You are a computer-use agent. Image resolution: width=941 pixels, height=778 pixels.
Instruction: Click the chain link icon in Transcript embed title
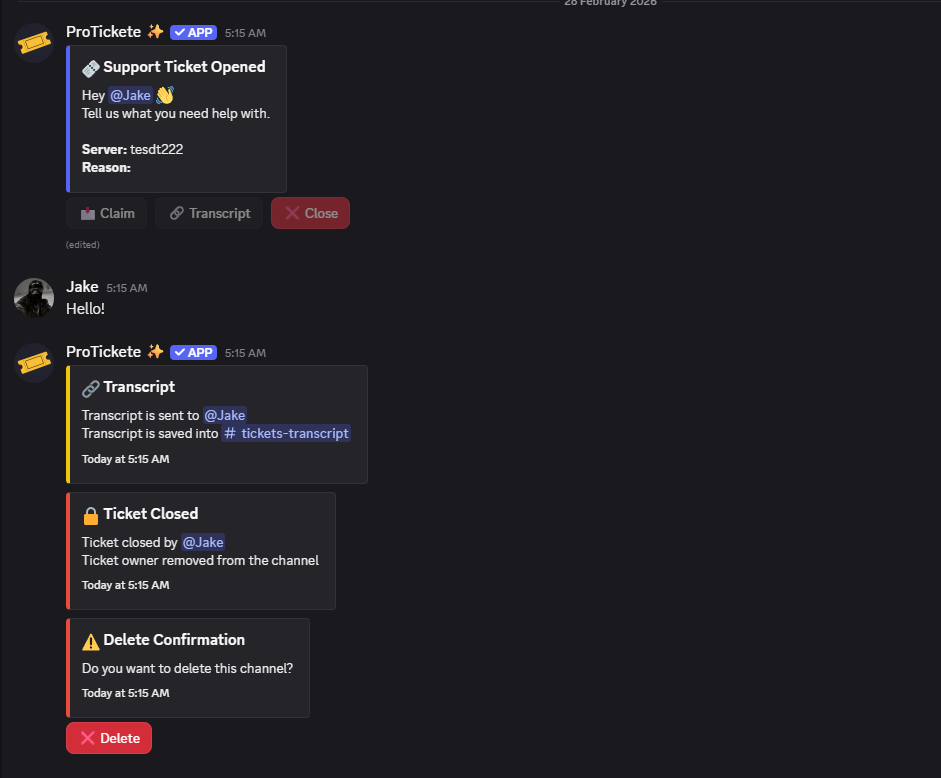click(90, 387)
